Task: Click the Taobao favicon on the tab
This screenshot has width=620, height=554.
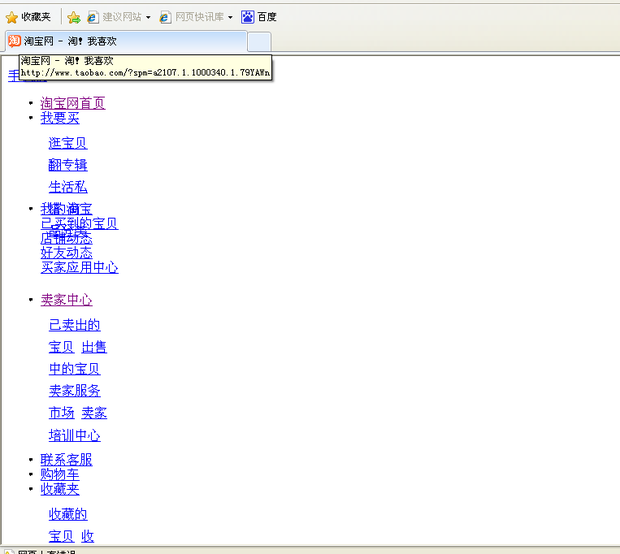Action: (x=14, y=41)
